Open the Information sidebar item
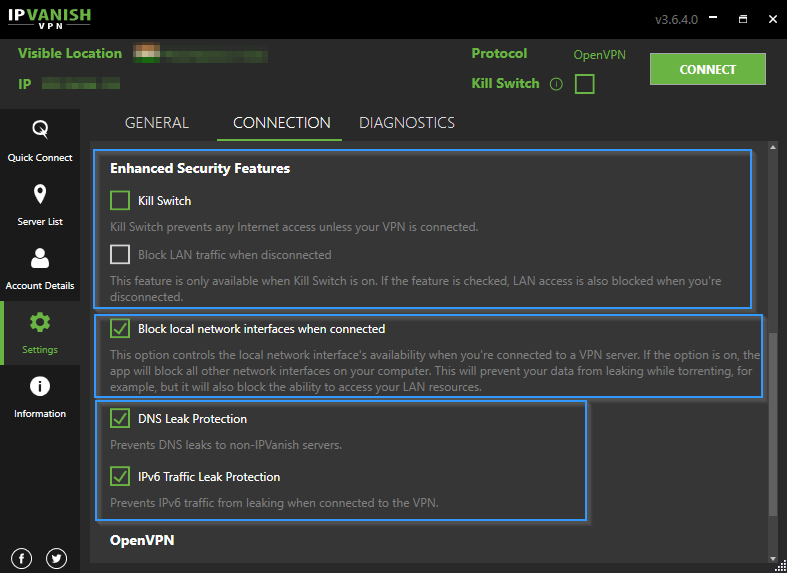The width and height of the screenshot is (787, 573). [x=40, y=397]
